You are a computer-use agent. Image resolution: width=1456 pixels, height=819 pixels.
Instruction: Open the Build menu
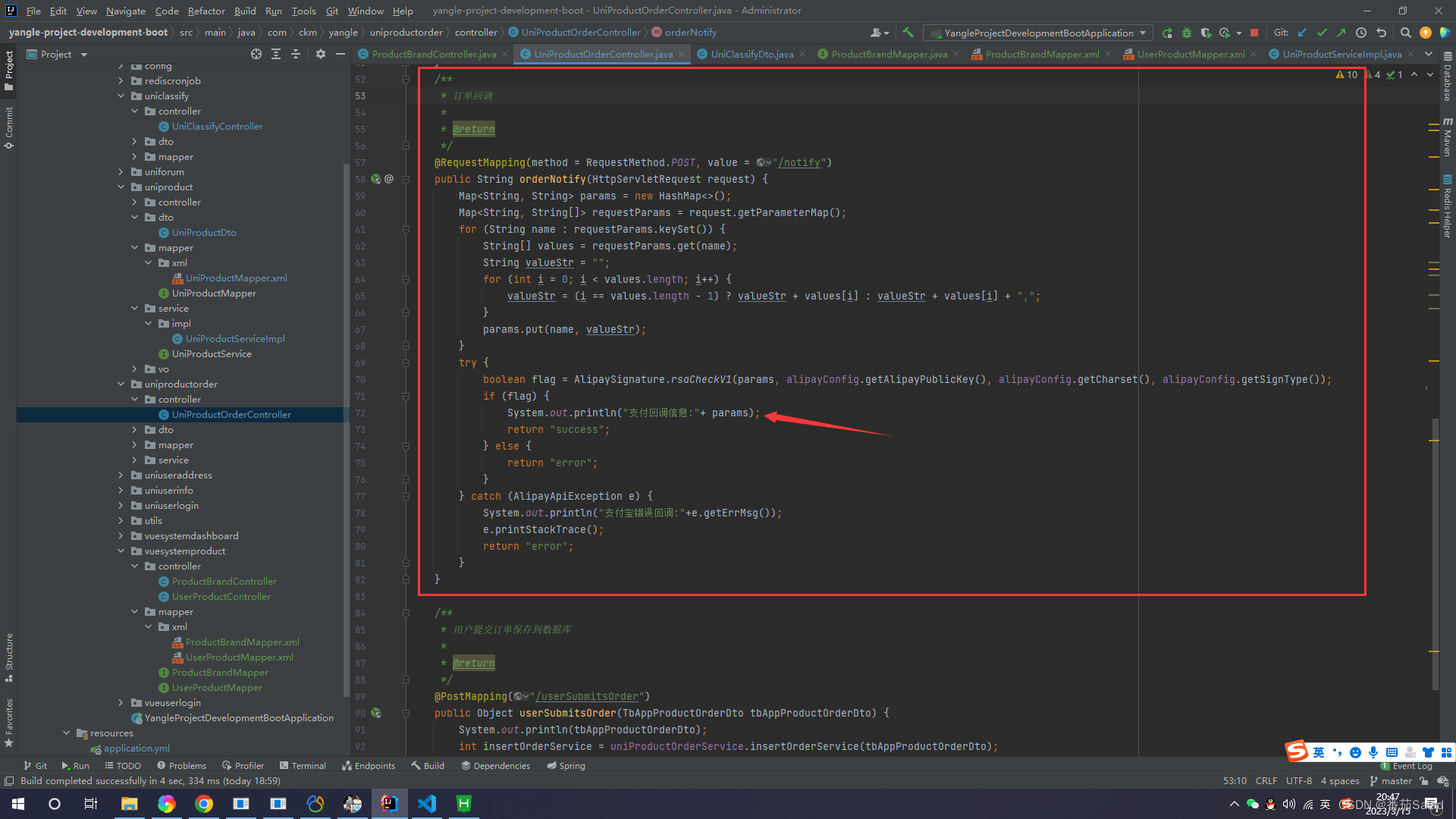245,11
